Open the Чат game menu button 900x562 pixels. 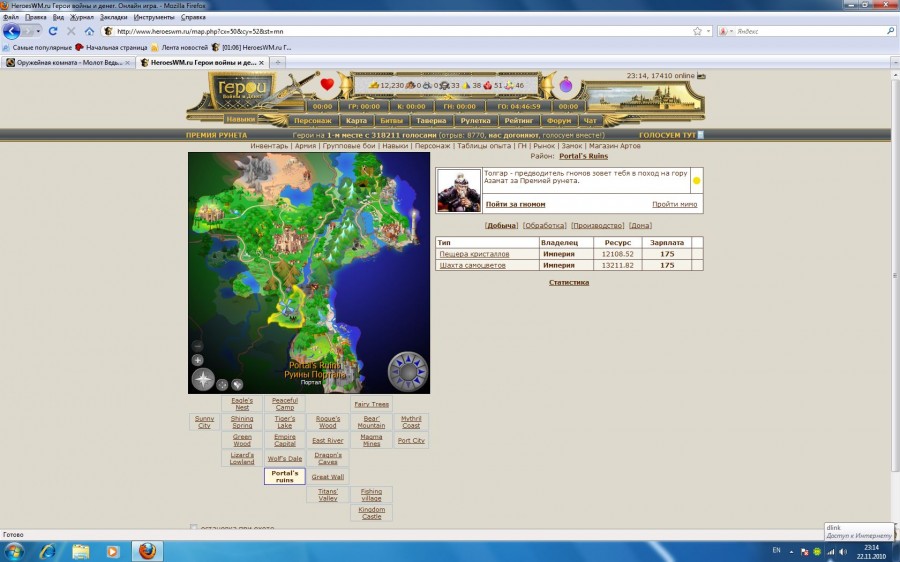pyautogui.click(x=589, y=121)
